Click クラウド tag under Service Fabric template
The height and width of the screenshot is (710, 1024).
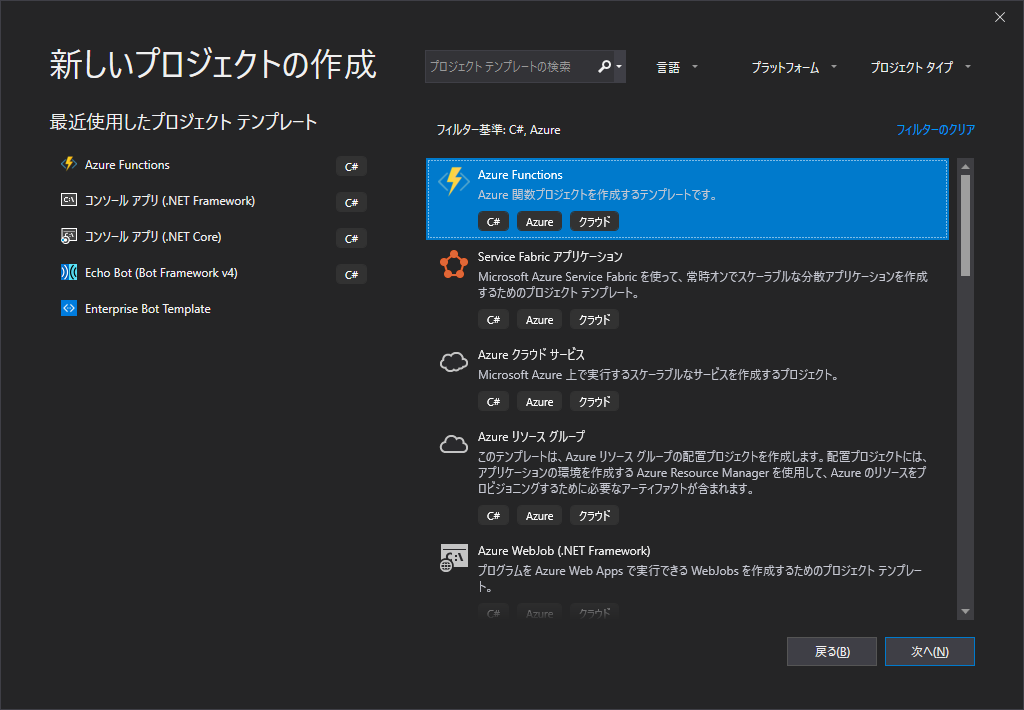click(594, 319)
